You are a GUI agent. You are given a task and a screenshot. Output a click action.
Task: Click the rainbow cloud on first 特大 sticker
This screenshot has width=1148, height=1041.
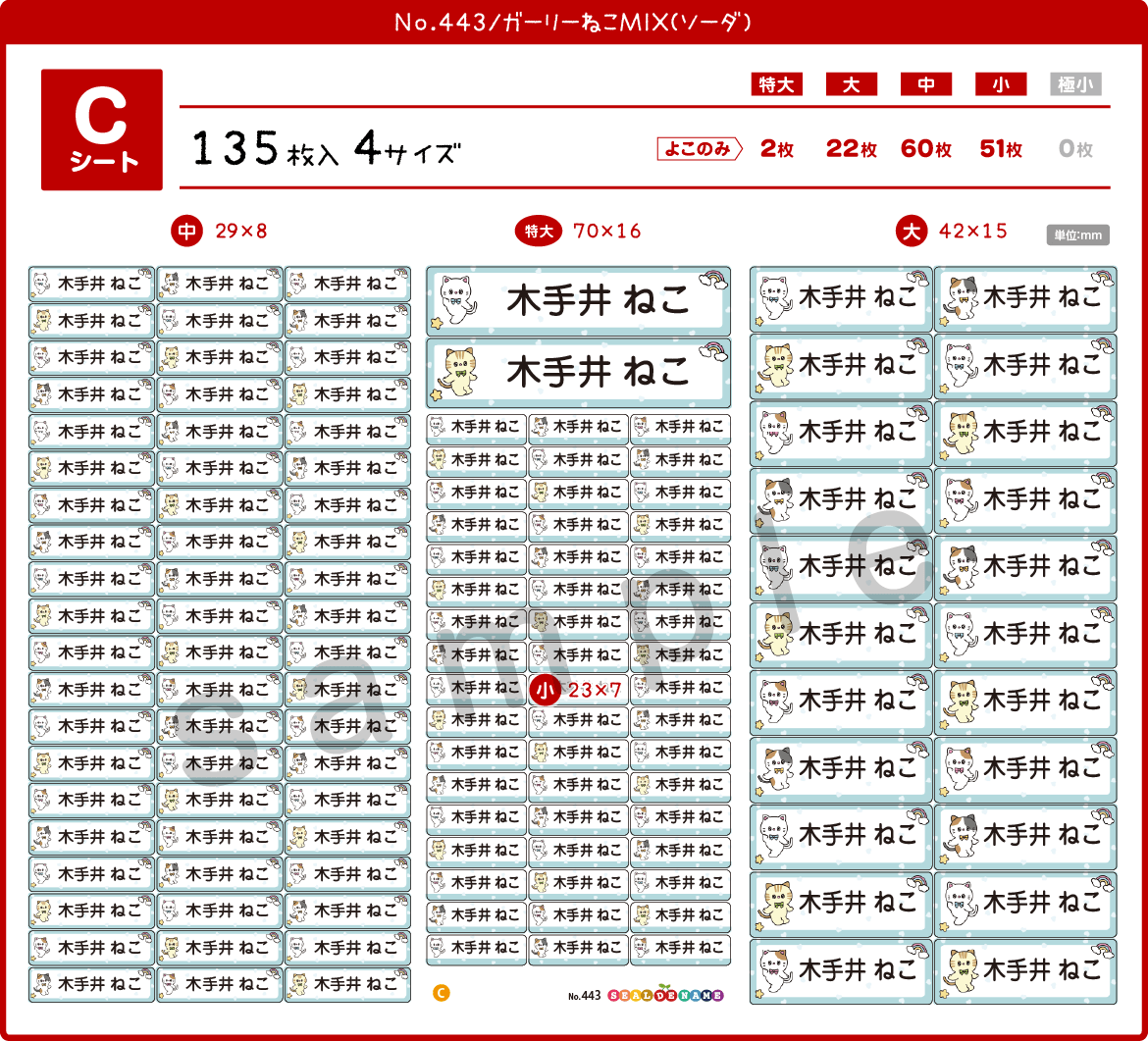point(713,279)
